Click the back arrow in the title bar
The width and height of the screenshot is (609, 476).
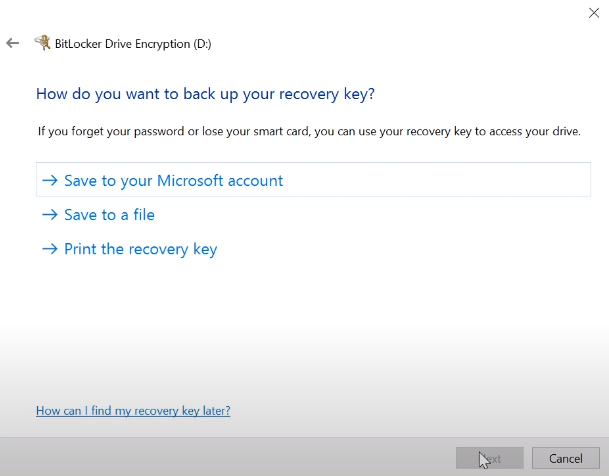pos(13,44)
